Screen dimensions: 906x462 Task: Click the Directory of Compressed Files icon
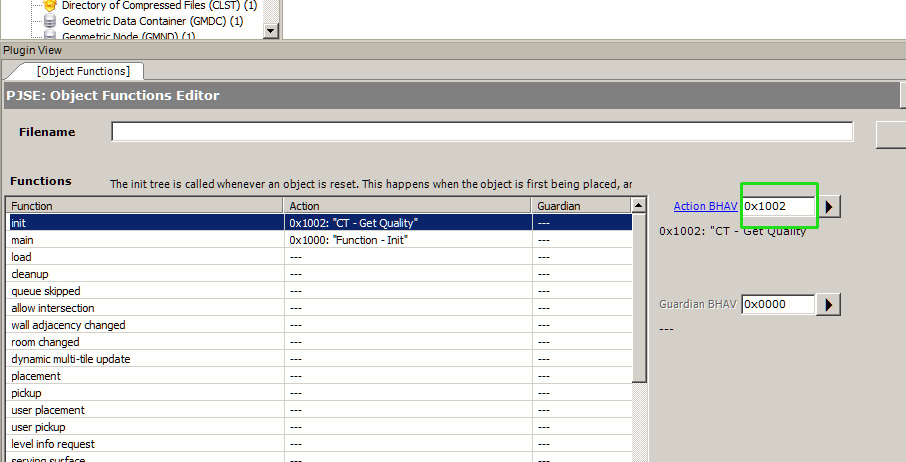[50, 5]
